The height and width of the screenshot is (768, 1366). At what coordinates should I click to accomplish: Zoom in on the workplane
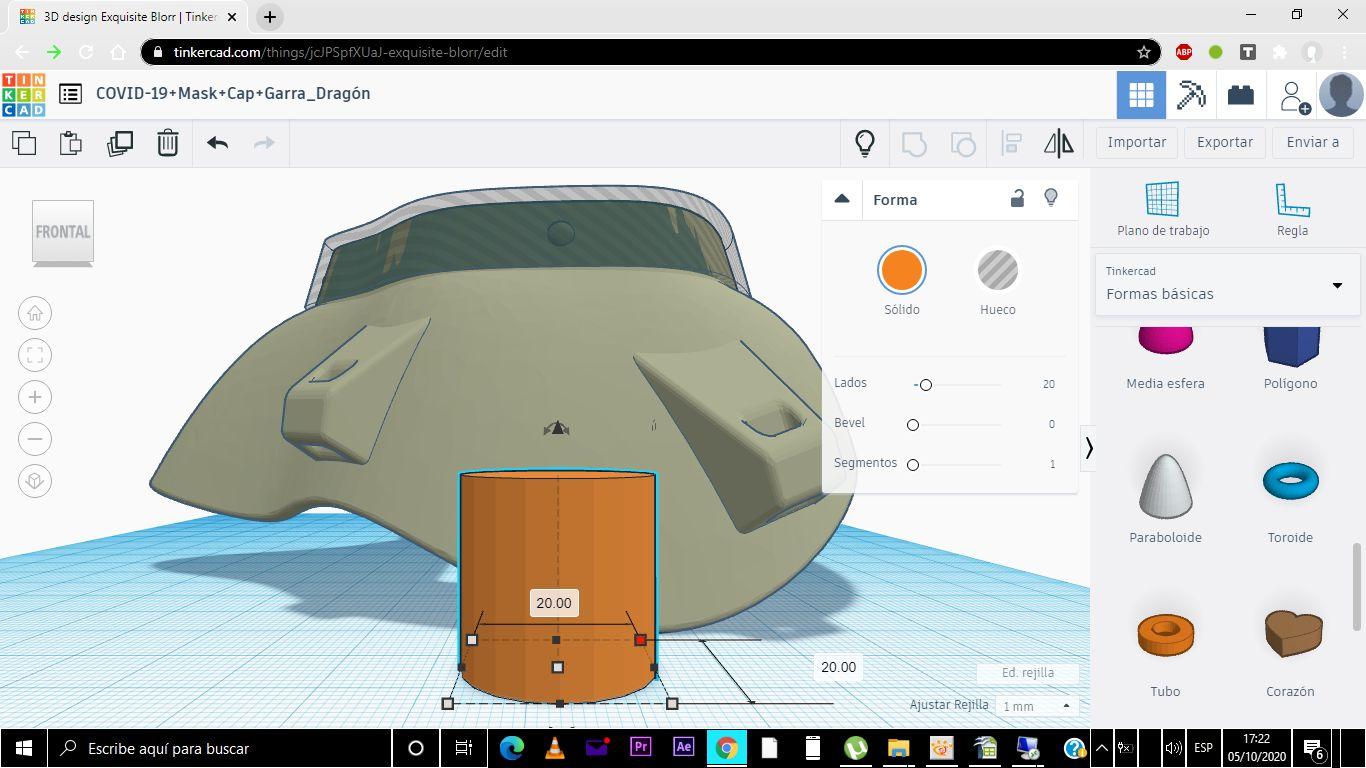tap(35, 397)
